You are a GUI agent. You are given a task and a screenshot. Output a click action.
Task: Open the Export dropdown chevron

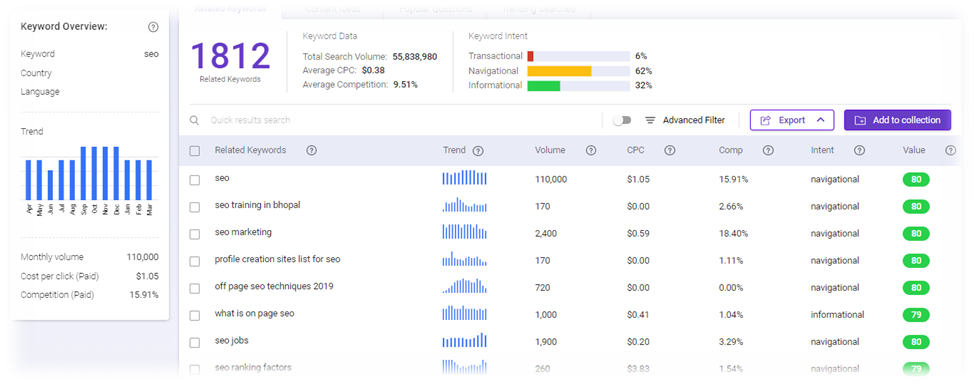(821, 120)
